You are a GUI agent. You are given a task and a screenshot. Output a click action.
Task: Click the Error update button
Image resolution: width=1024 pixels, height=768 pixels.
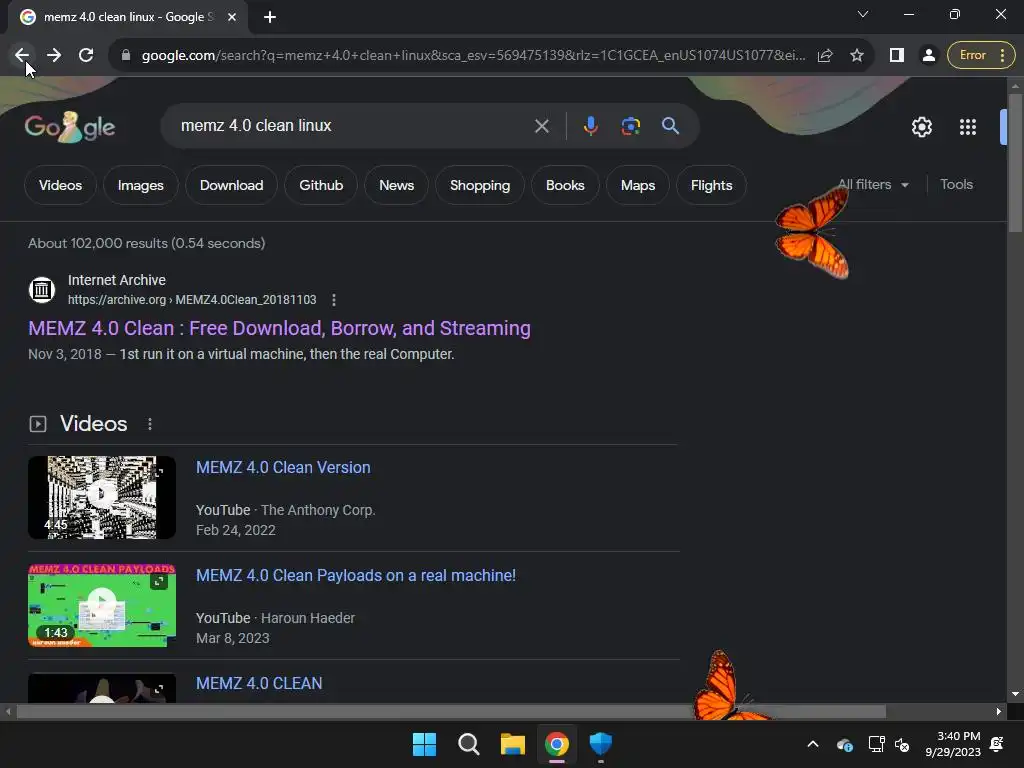coord(982,56)
